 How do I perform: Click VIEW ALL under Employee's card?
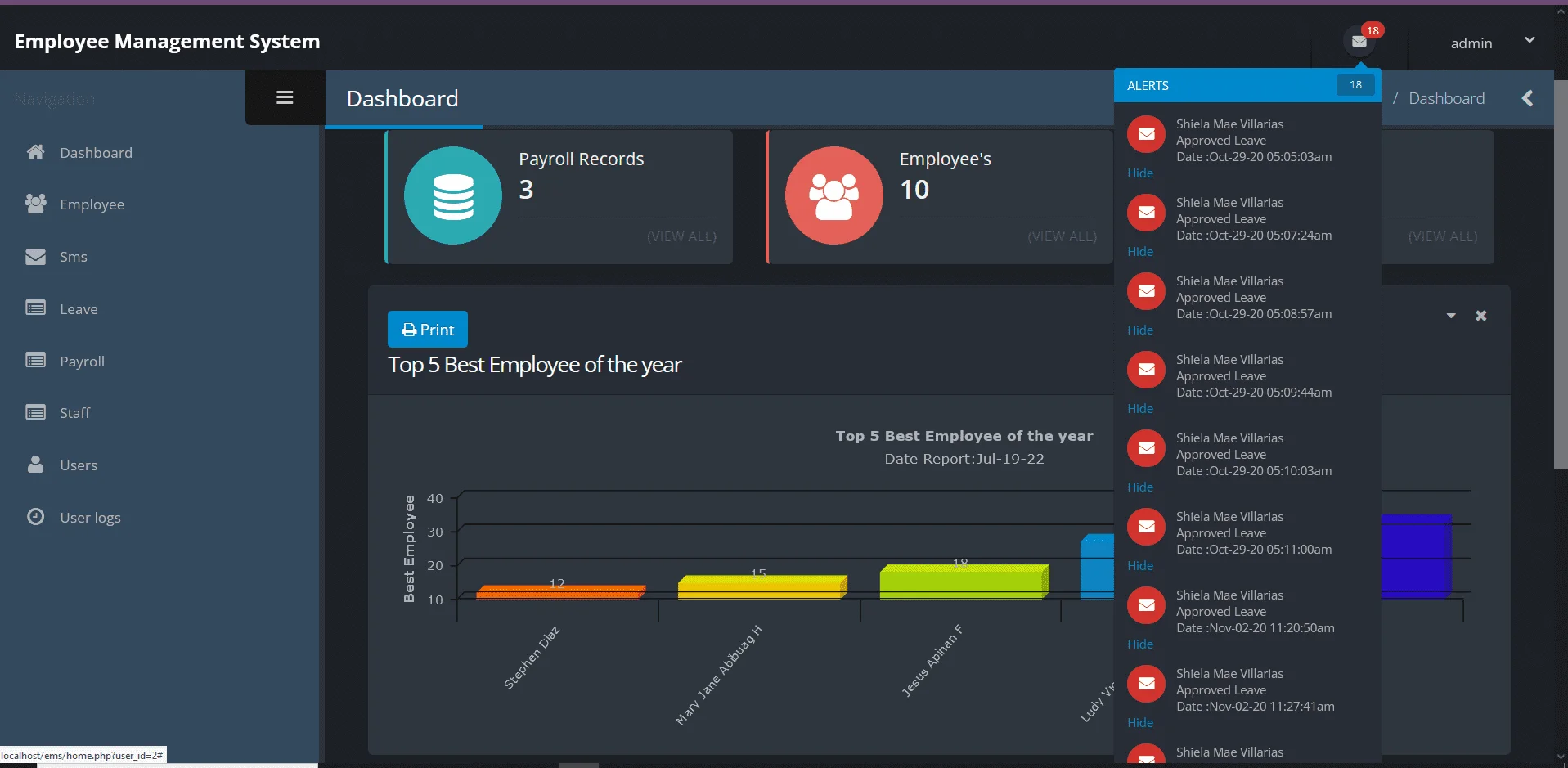(x=1062, y=236)
